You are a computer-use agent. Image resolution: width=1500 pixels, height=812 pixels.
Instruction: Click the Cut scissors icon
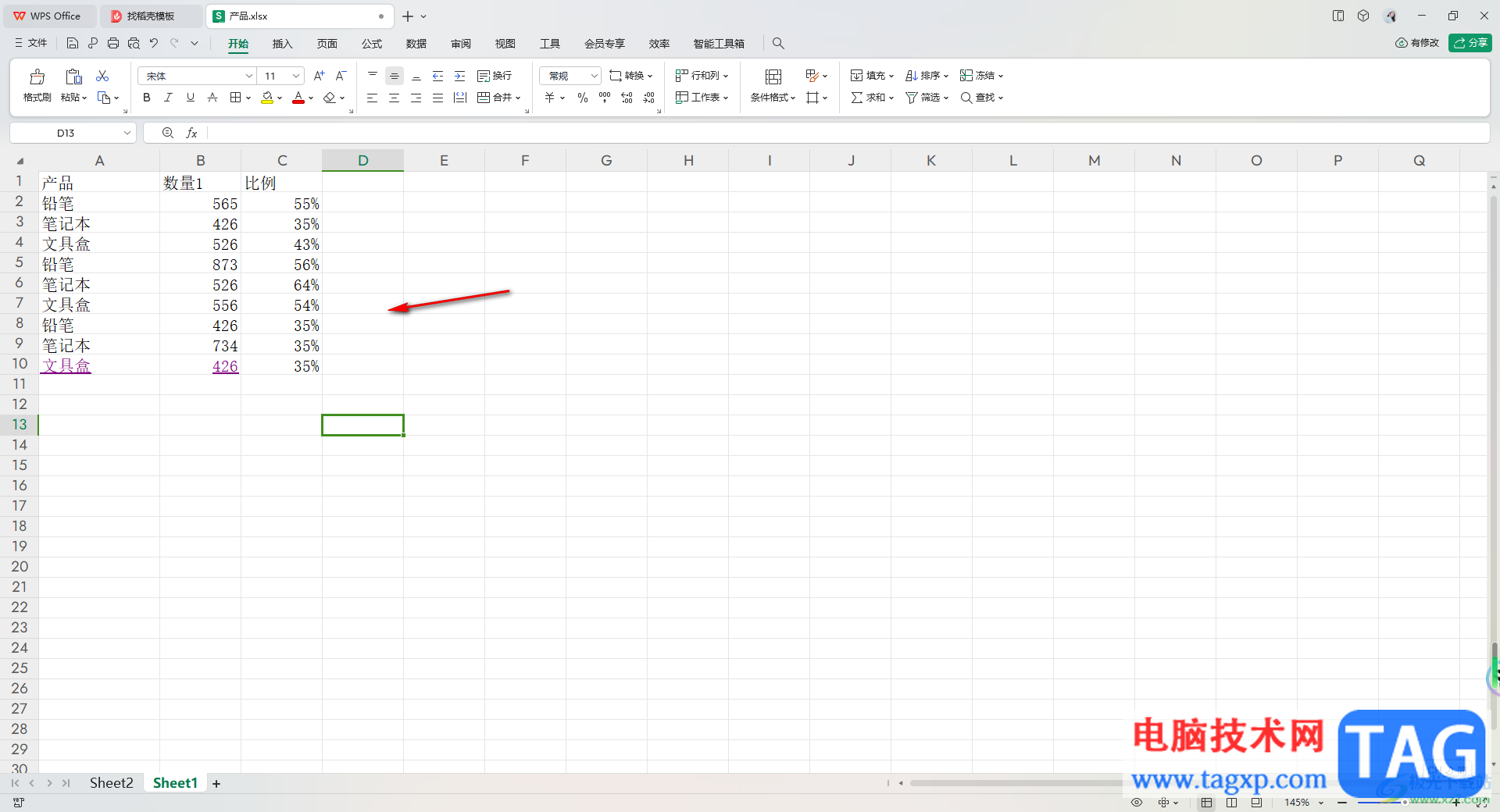pos(102,76)
